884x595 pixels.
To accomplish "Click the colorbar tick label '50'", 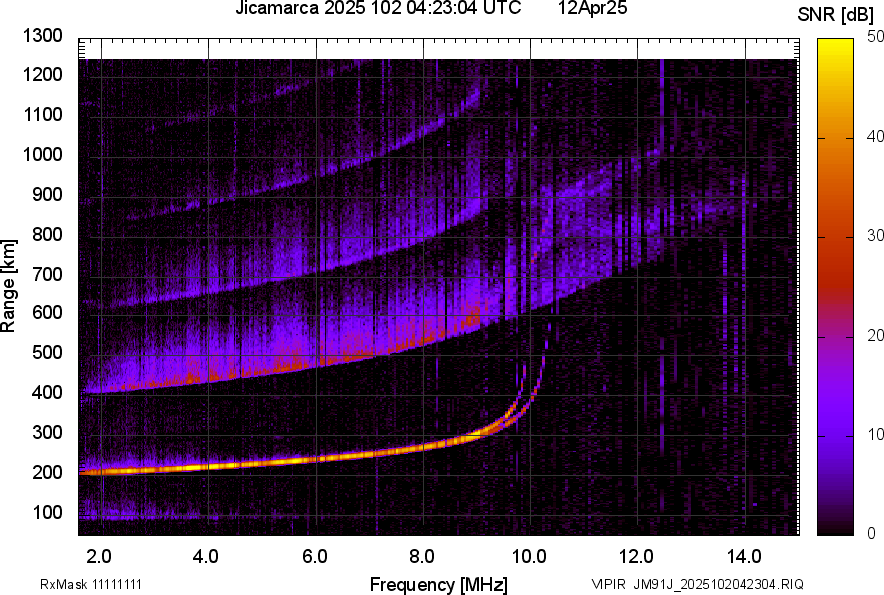I will coord(875,37).
